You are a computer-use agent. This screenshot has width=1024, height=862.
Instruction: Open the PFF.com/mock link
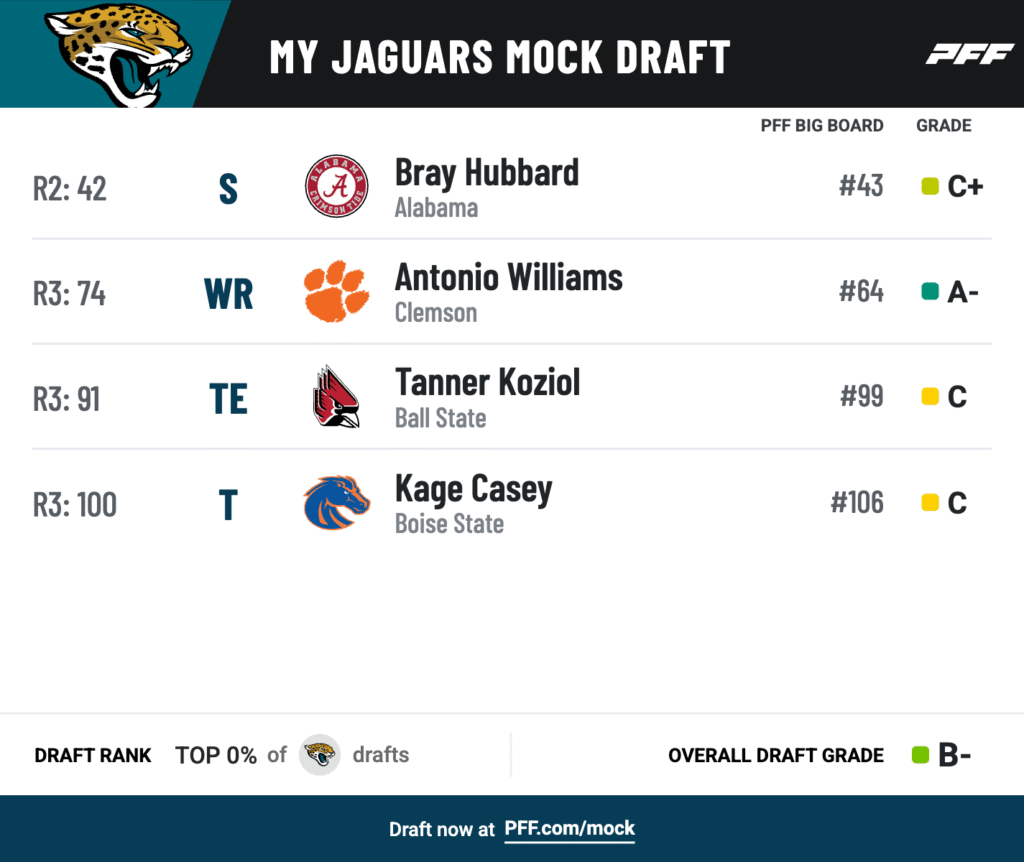[x=569, y=829]
